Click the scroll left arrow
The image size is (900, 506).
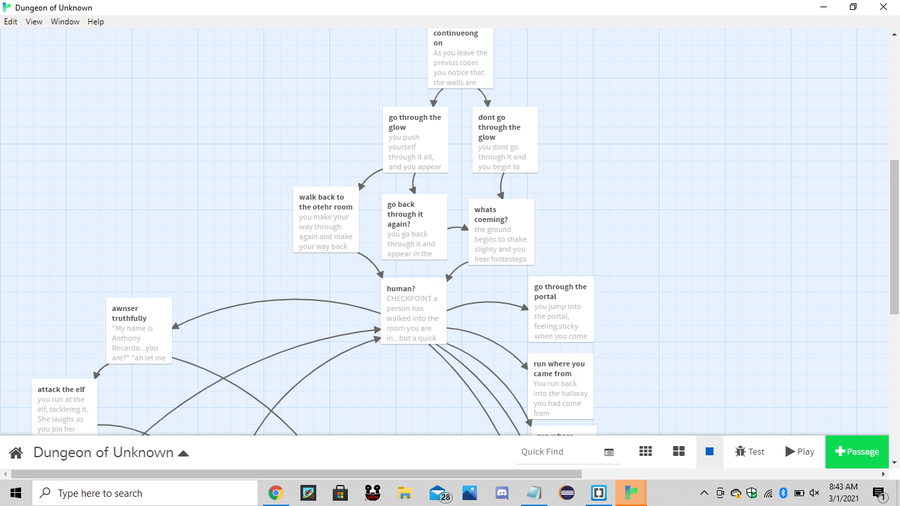click(5, 474)
